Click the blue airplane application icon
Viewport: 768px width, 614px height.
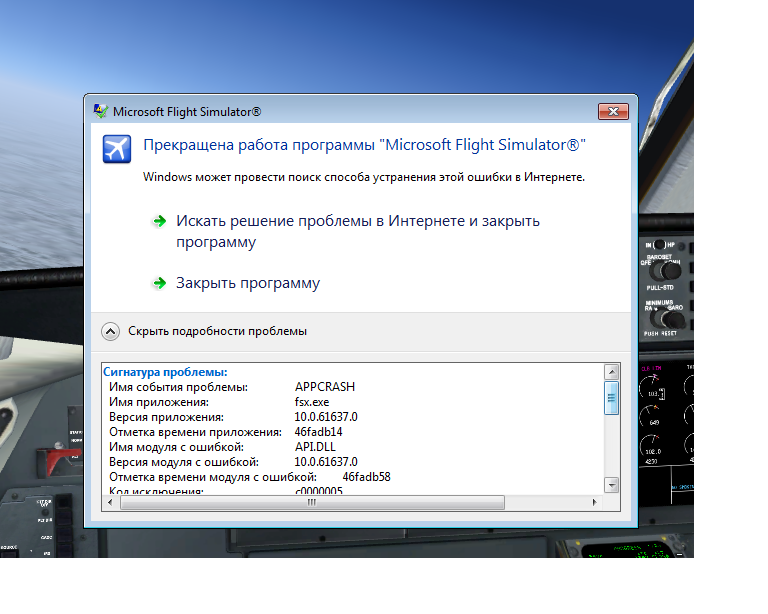pos(117,148)
